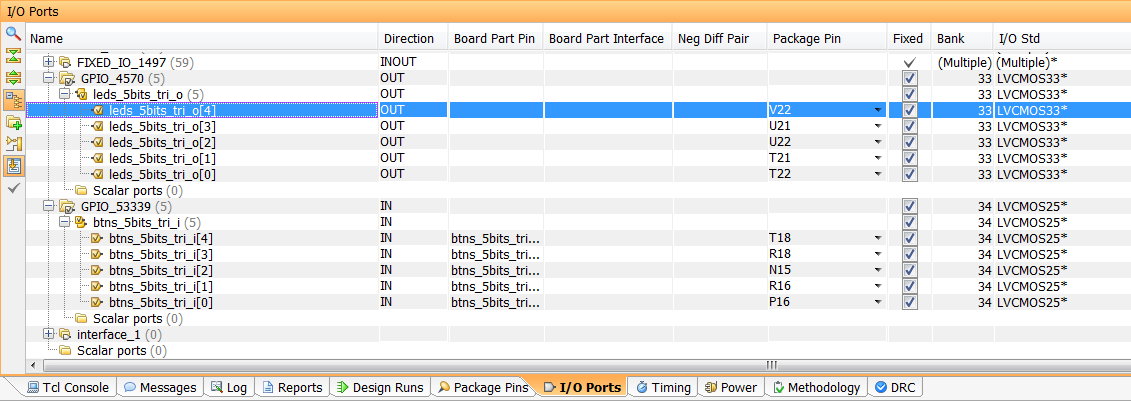Viewport: 1131px width, 401px height.
Task: Click the create I/O port interface icon
Action: 13,122
